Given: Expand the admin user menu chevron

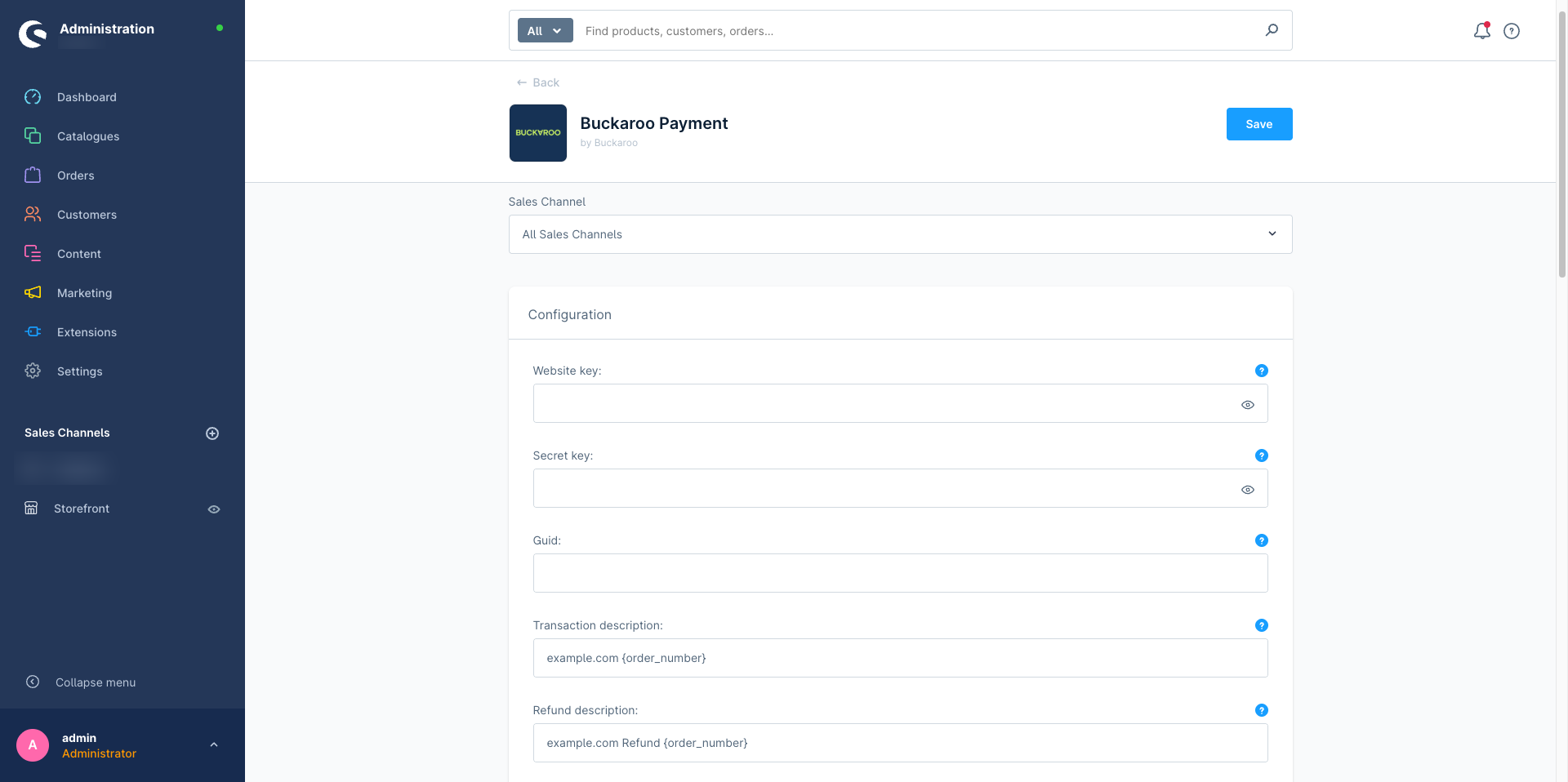Looking at the screenshot, I should (x=214, y=745).
